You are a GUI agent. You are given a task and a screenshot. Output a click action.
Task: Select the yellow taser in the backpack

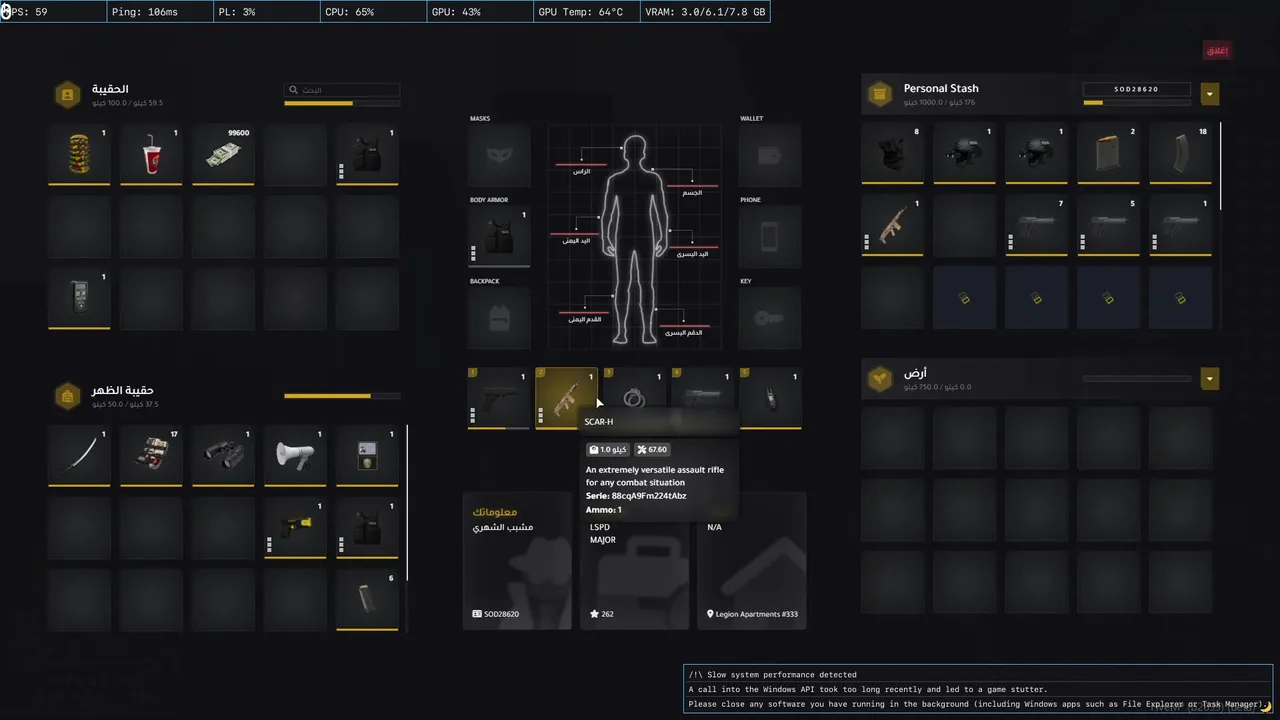[x=295, y=528]
